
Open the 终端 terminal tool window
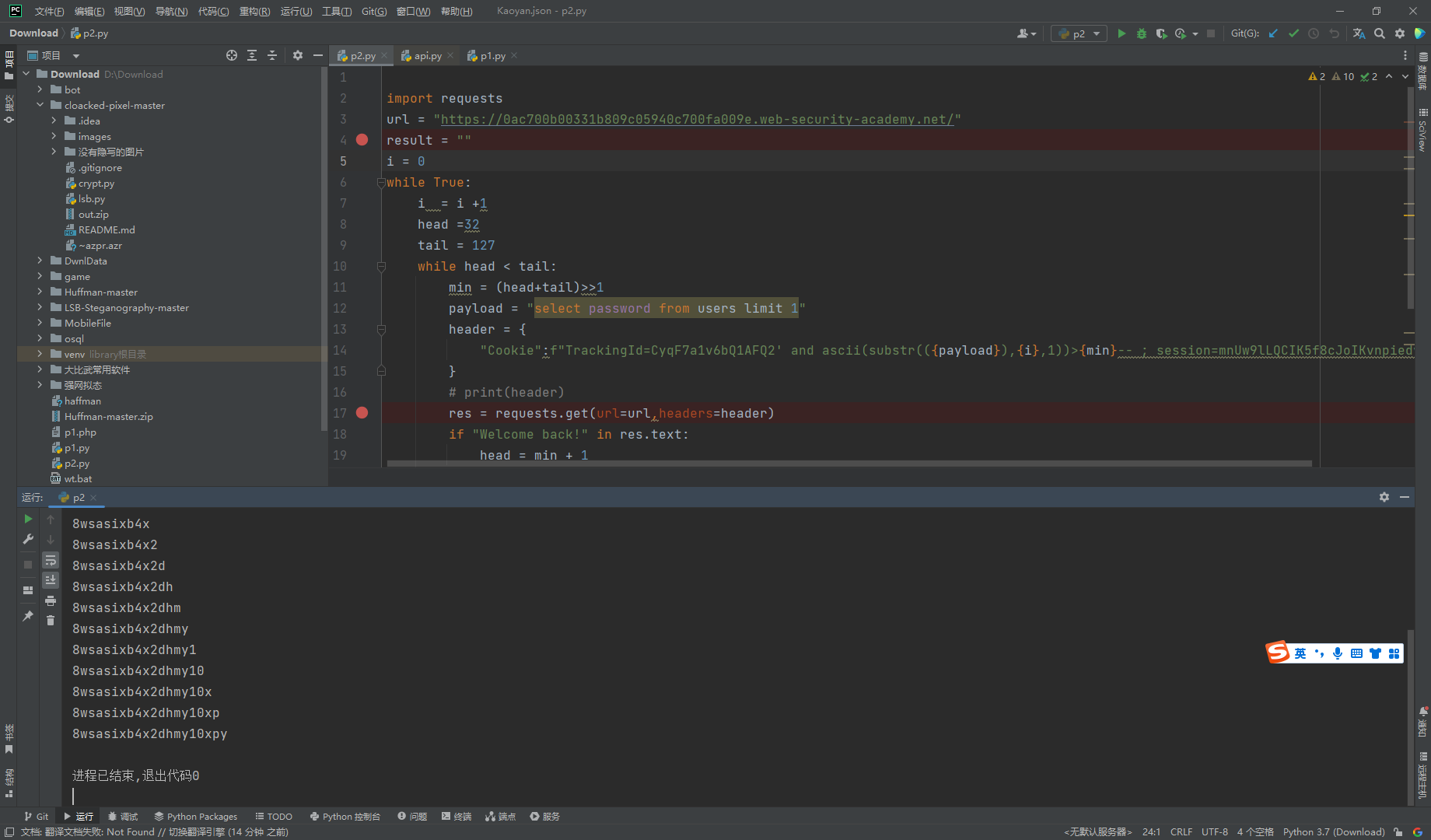pos(457,816)
